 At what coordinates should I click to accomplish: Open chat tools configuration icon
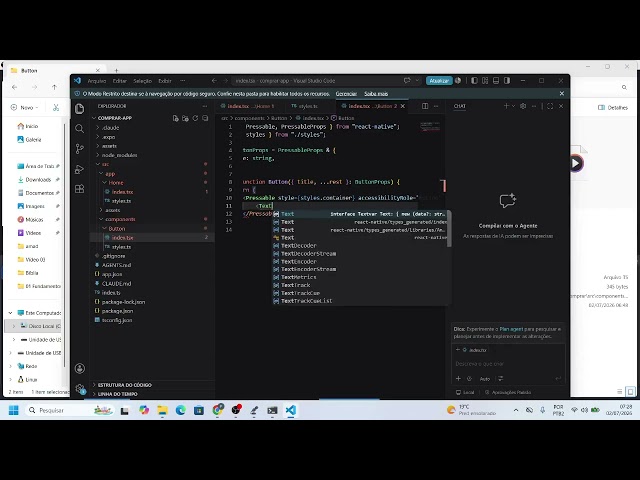click(500, 379)
